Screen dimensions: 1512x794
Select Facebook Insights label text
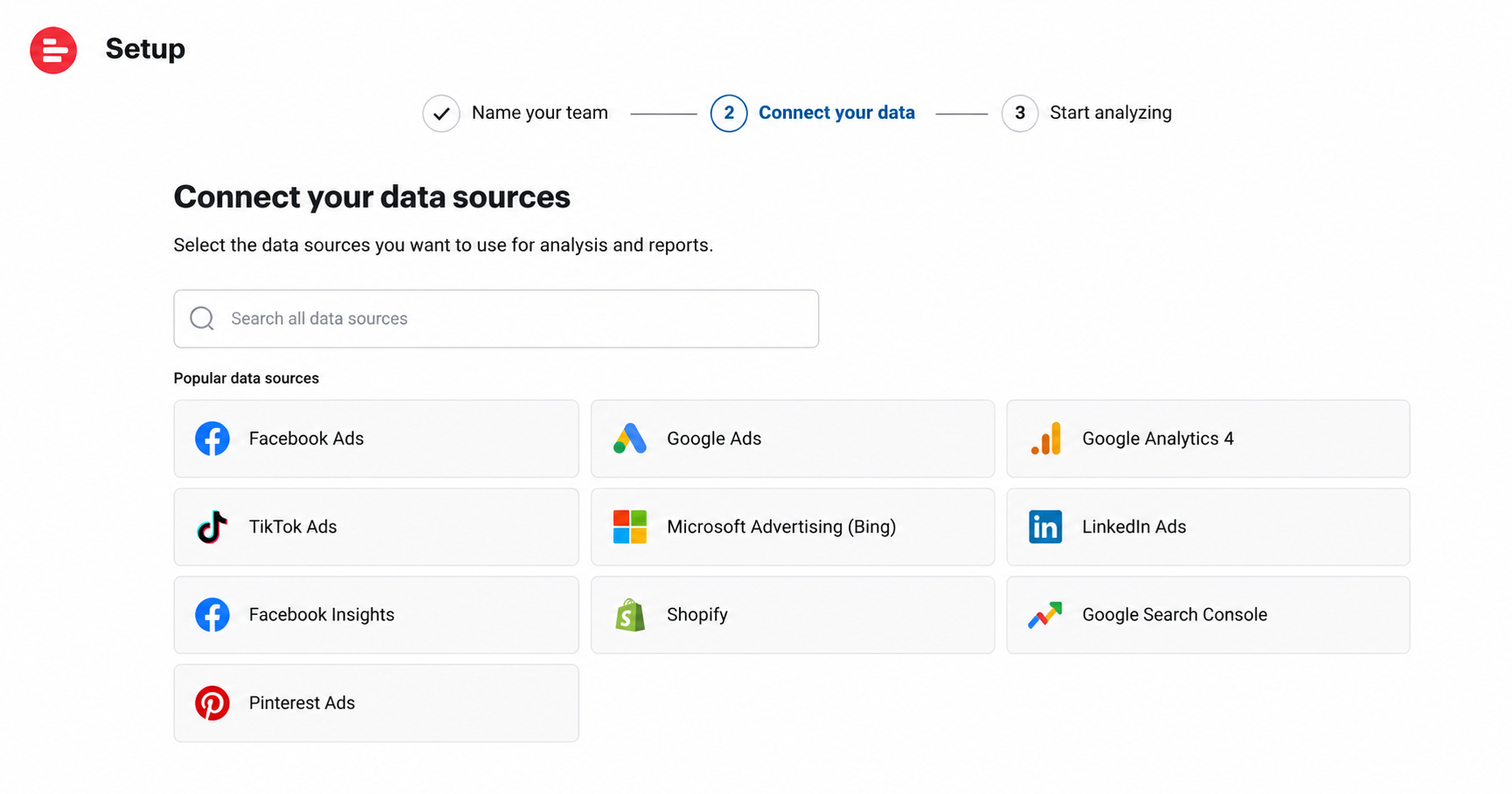[x=322, y=615]
